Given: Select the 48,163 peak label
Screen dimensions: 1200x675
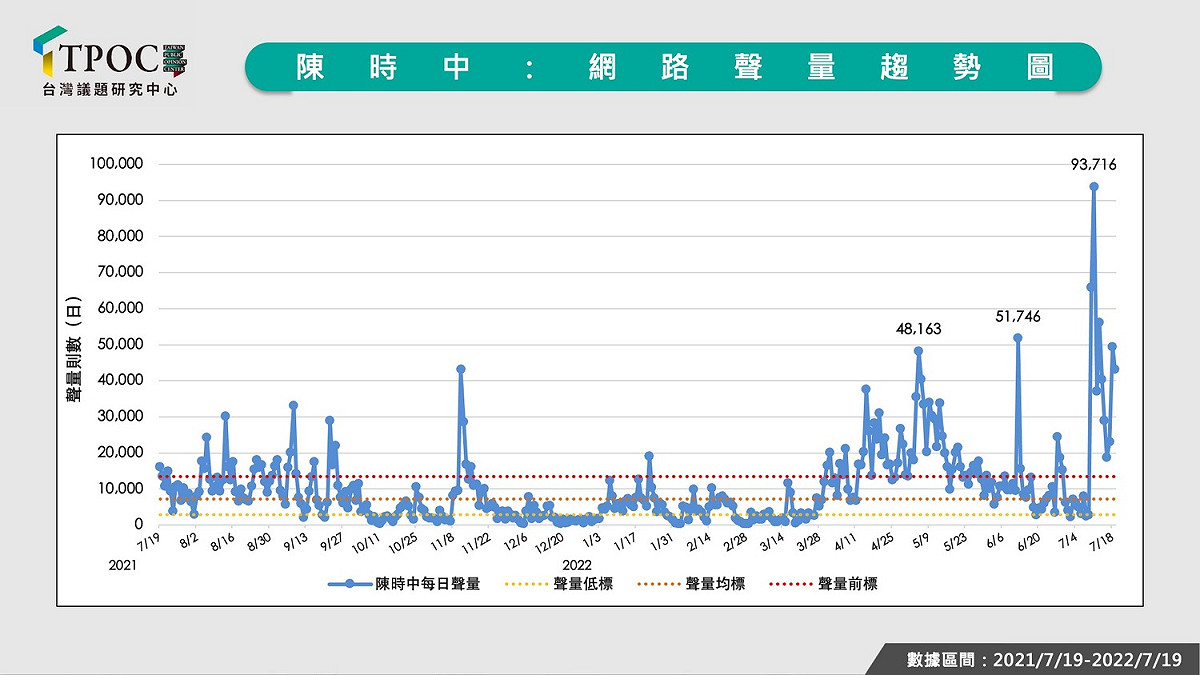Looking at the screenshot, I should tap(919, 328).
